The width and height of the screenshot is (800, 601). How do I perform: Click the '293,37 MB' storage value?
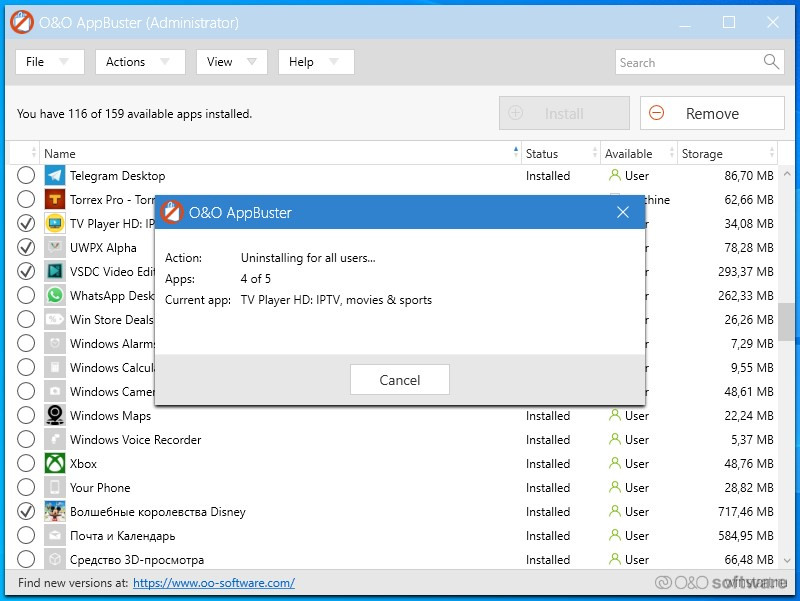pos(745,271)
